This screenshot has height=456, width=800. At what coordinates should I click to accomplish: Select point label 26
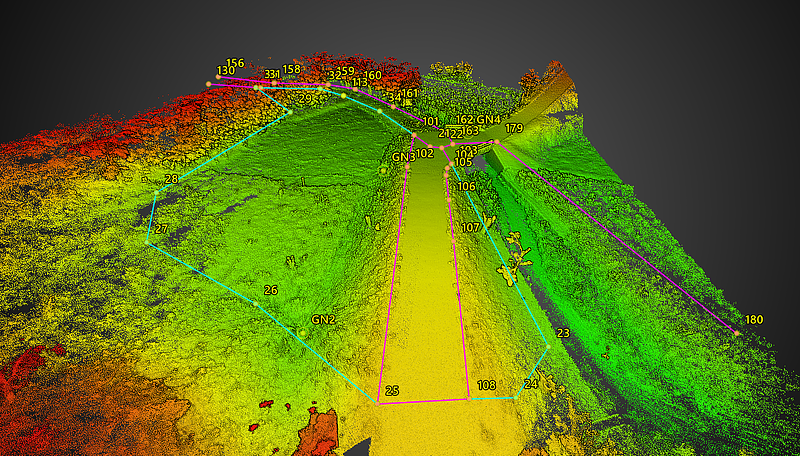(x=270, y=290)
